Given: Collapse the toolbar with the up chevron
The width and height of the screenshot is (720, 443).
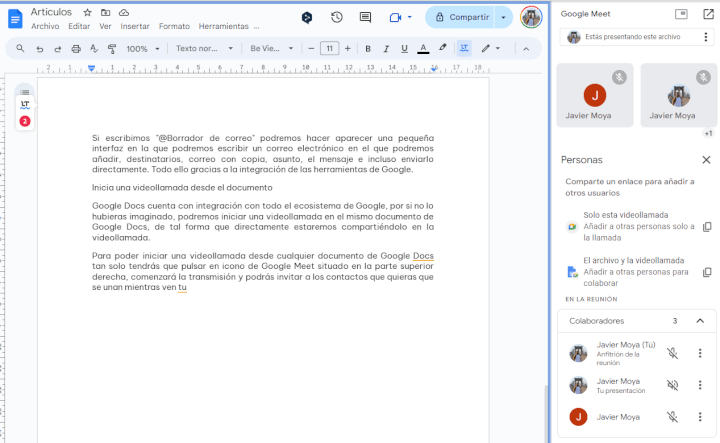Looking at the screenshot, I should [526, 49].
